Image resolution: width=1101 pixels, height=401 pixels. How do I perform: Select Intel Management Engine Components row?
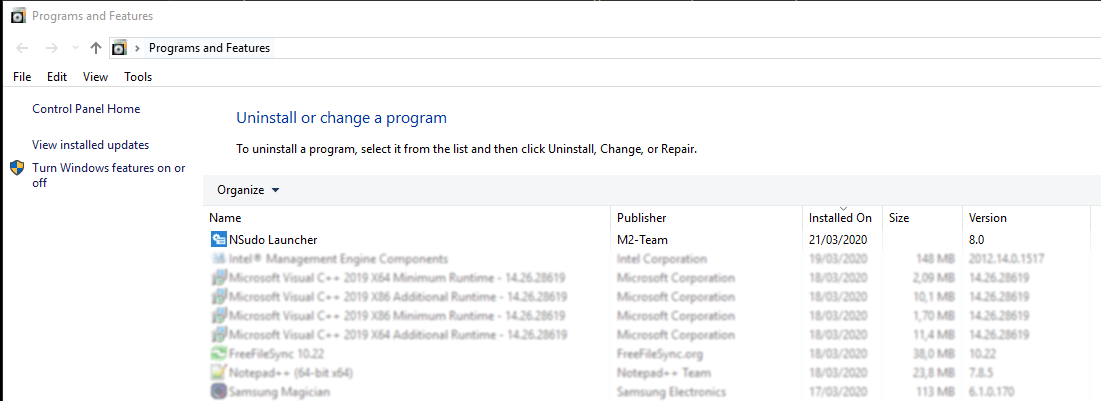pos(650,258)
